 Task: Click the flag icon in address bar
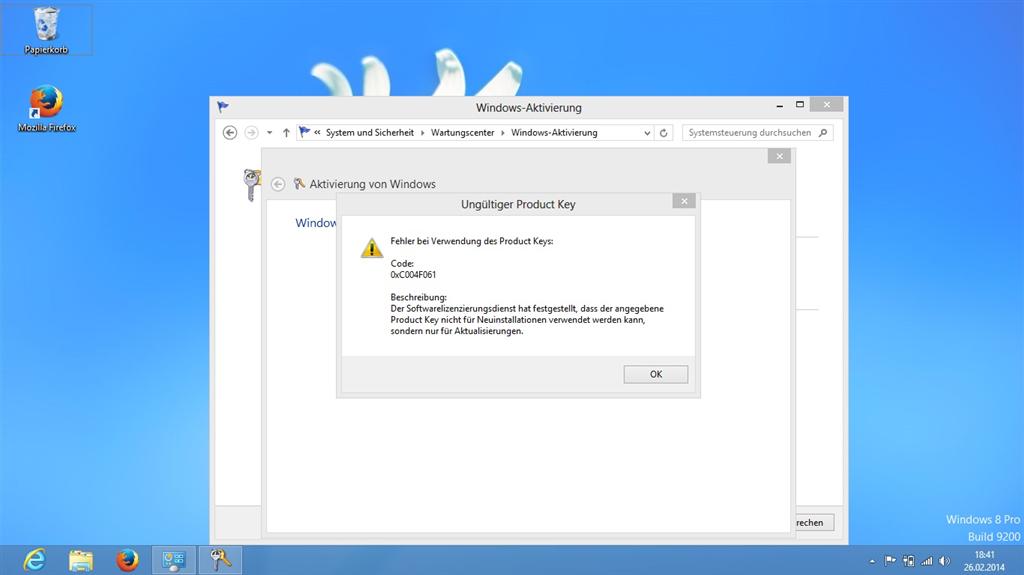(x=304, y=132)
